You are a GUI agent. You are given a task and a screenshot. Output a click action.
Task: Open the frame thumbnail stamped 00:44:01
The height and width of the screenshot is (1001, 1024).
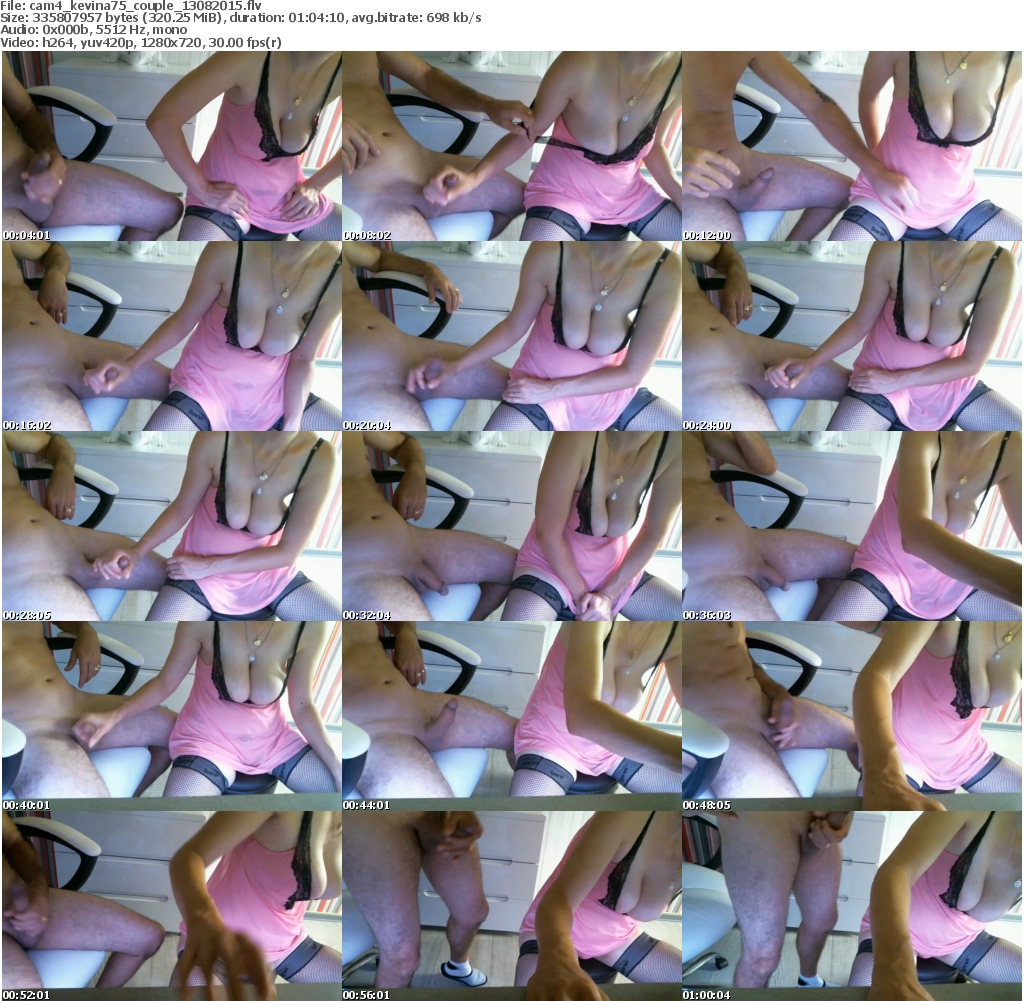(511, 716)
